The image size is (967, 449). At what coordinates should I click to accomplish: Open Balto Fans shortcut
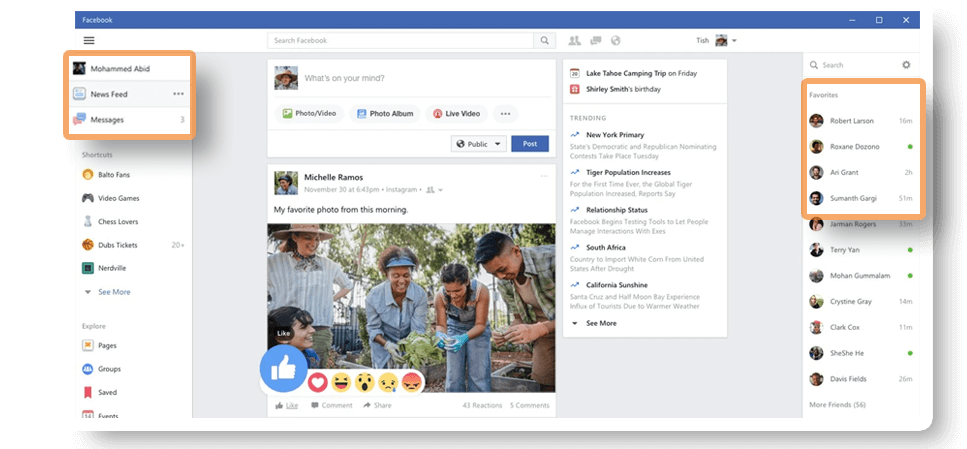tap(114, 175)
